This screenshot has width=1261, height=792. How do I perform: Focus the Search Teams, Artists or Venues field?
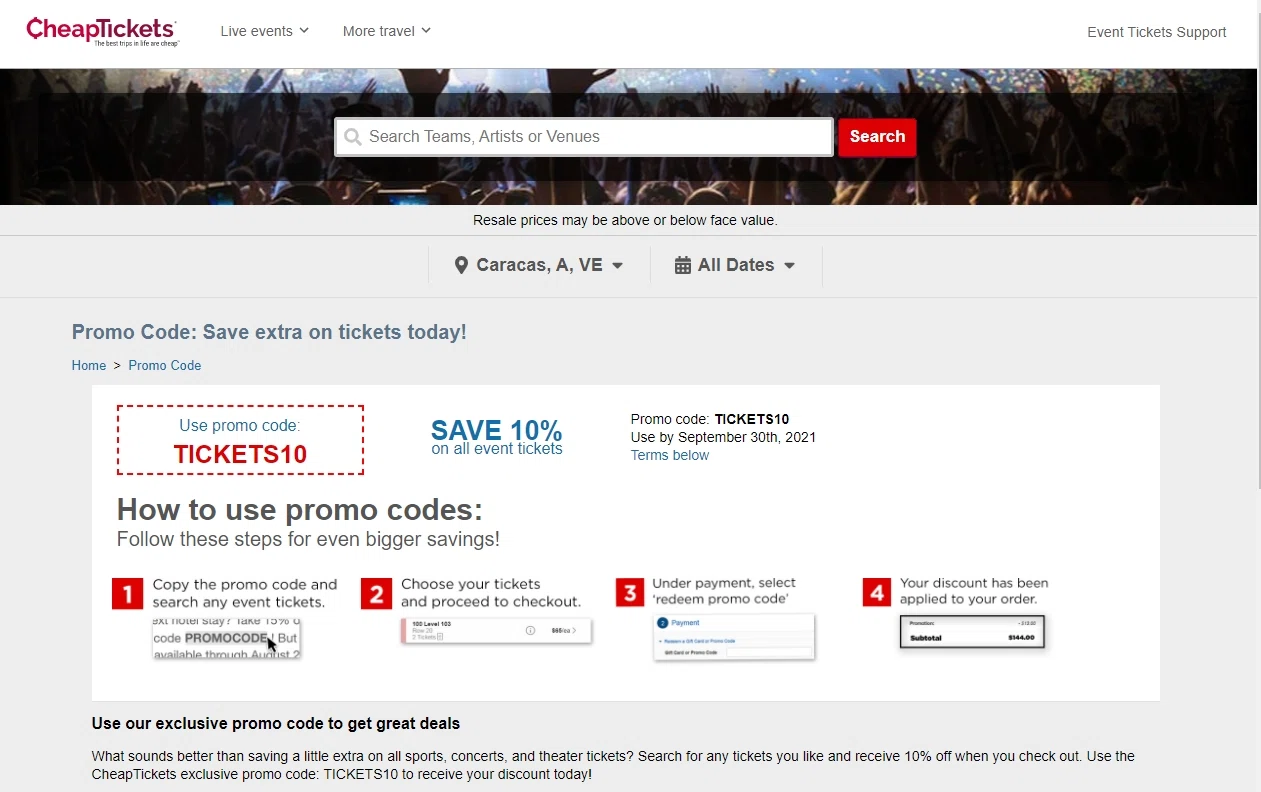tap(584, 137)
